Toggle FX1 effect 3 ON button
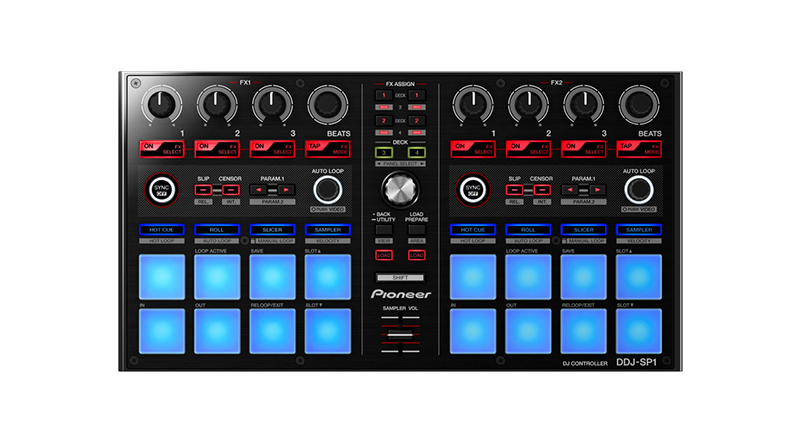 pos(272,149)
